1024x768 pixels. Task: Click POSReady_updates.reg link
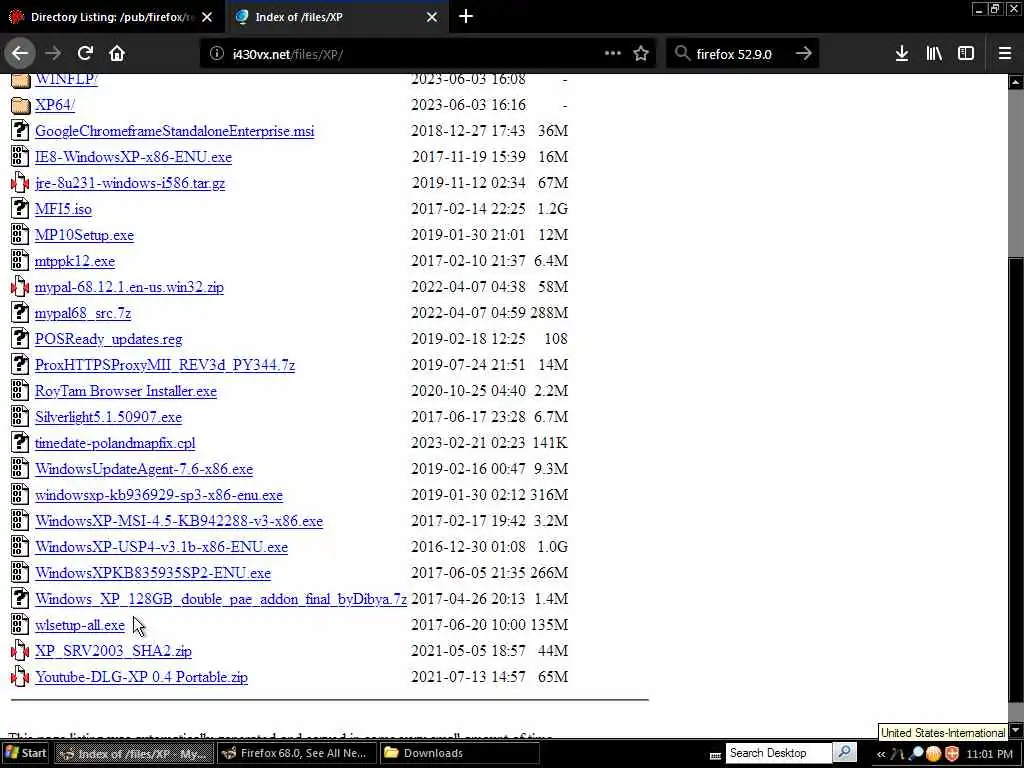tap(108, 339)
